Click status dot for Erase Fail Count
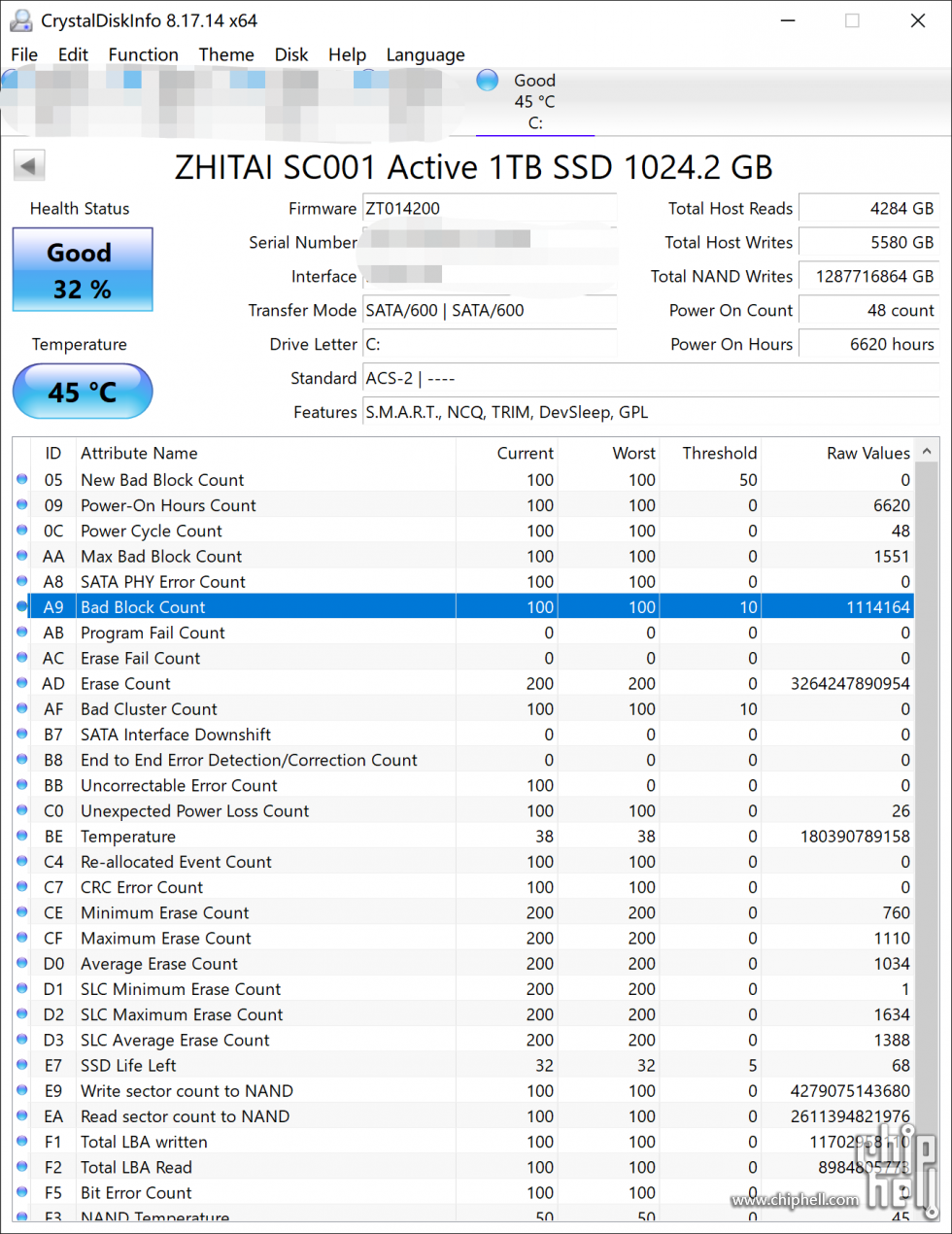The height and width of the screenshot is (1234, 952). tap(22, 657)
